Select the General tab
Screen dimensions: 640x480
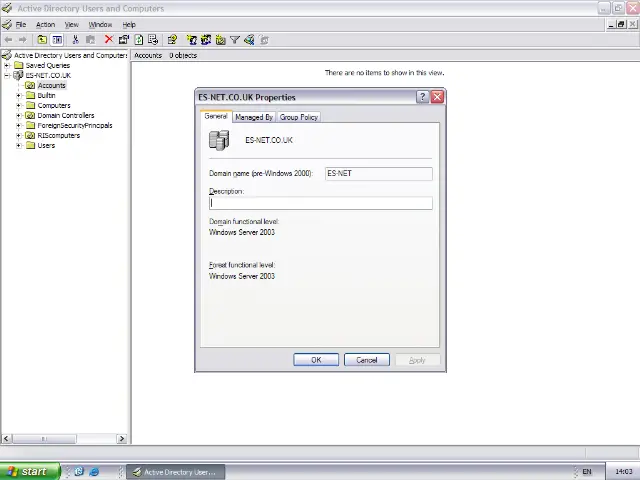click(216, 116)
